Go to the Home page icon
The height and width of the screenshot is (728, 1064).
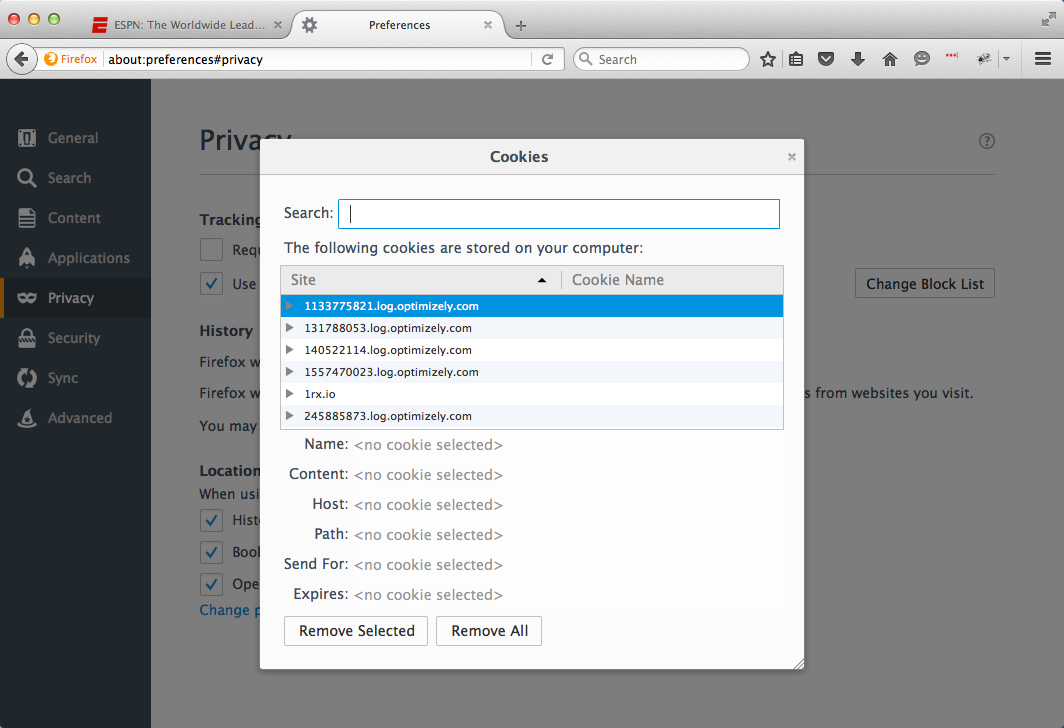890,59
